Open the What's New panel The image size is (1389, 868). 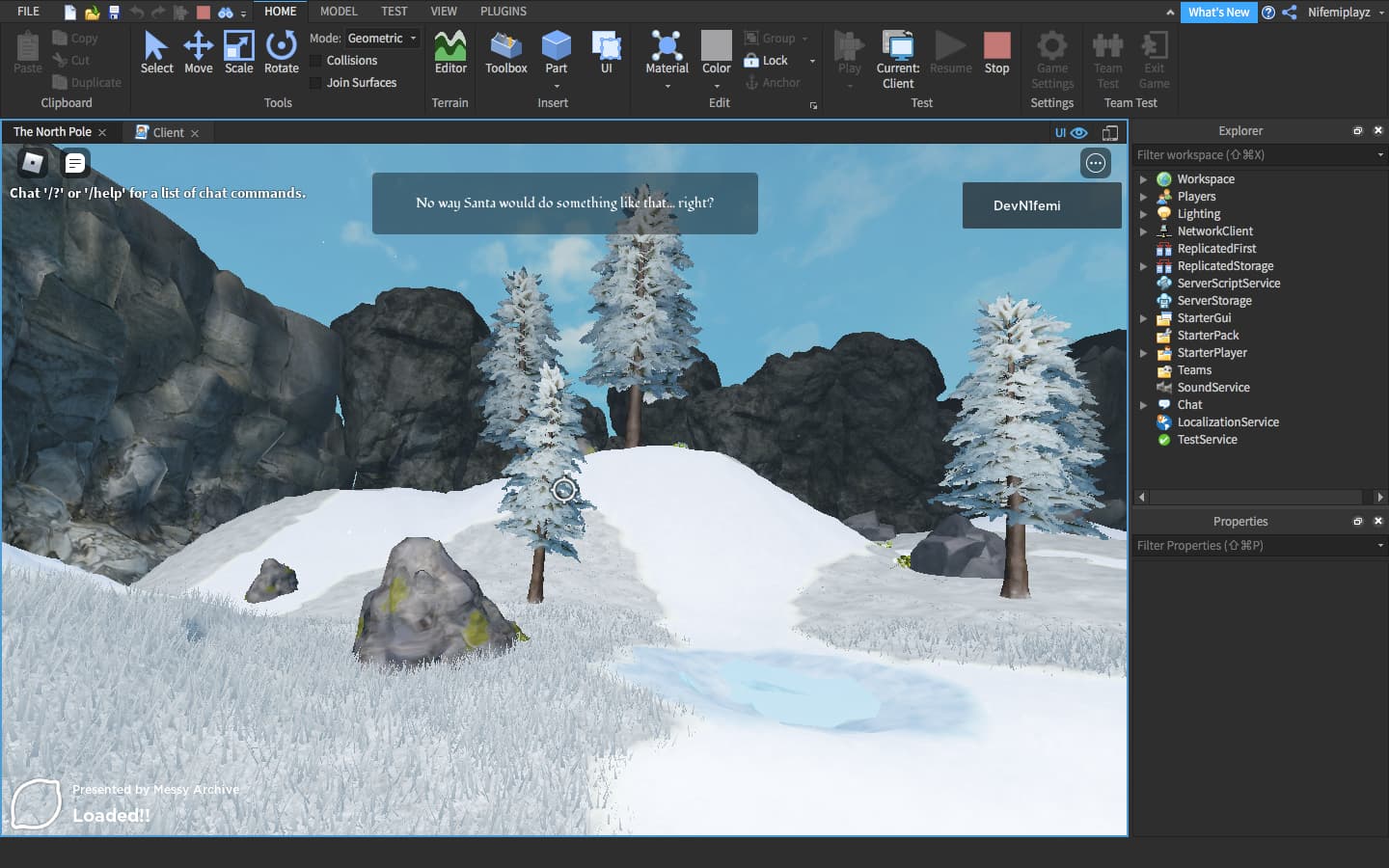[1218, 13]
